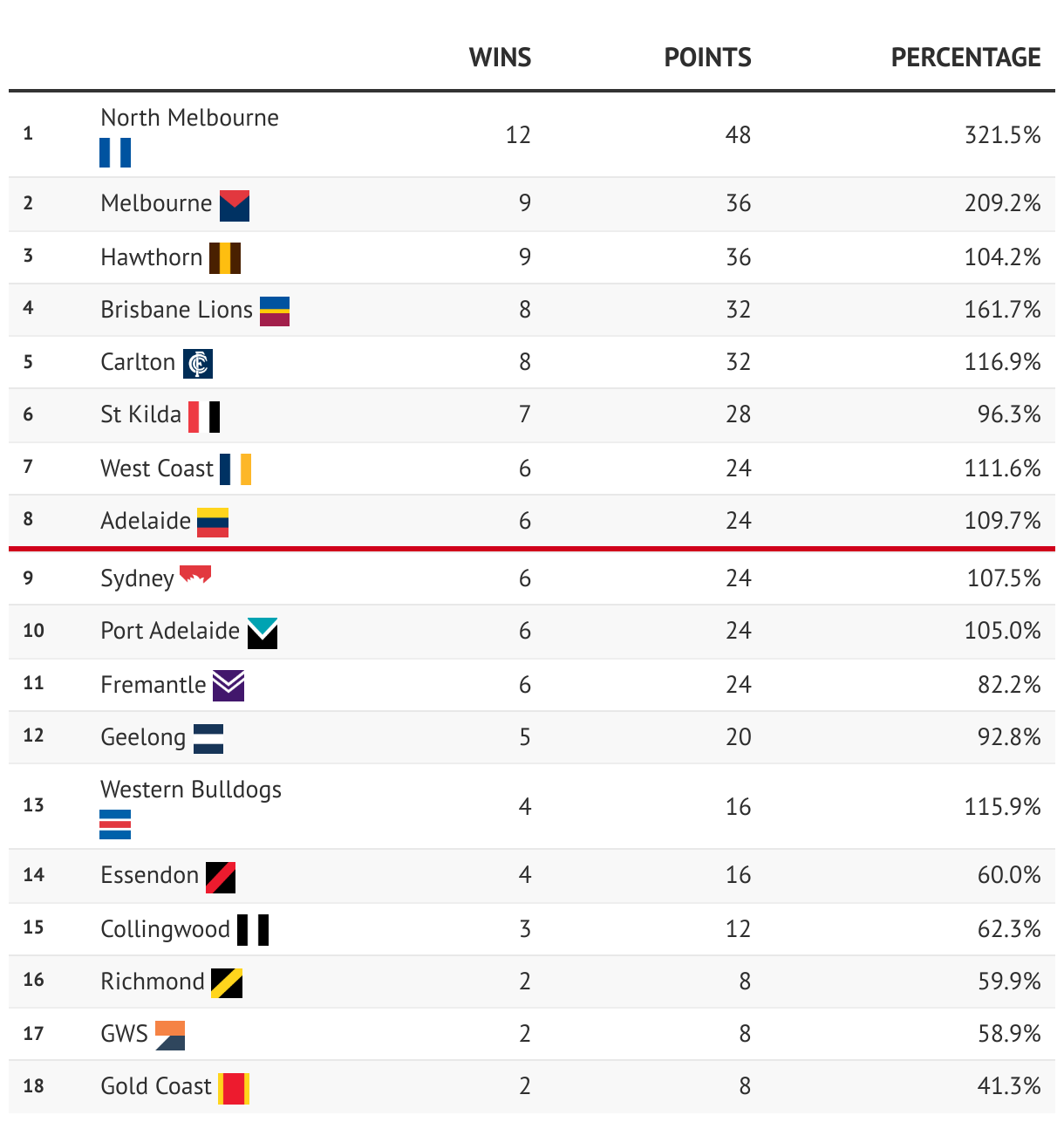This screenshot has height=1122, width=1064.
Task: Open the Western Bulldogs team name
Action: click(191, 790)
